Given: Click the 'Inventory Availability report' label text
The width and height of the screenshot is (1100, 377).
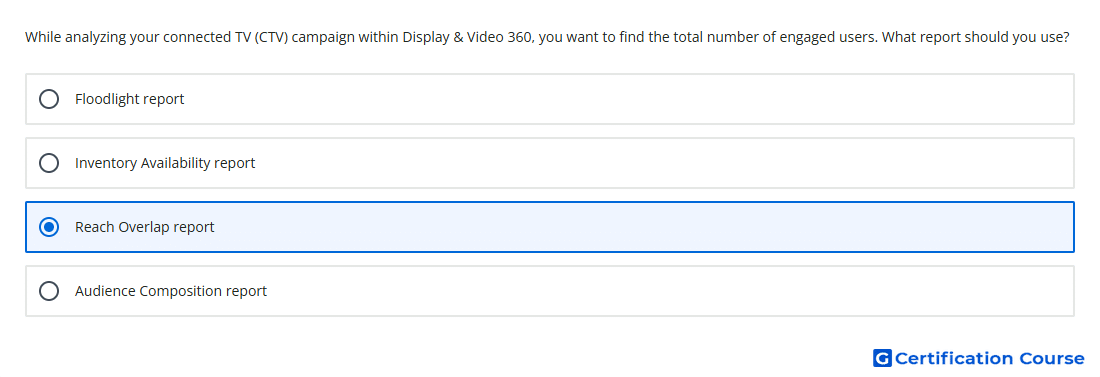Looking at the screenshot, I should [165, 163].
